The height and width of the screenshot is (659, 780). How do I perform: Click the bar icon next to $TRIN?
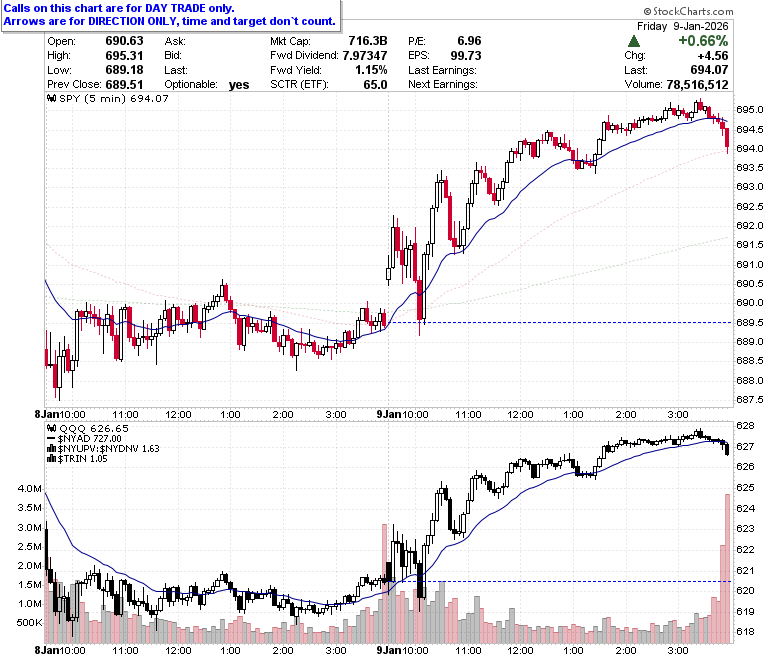coord(51,458)
